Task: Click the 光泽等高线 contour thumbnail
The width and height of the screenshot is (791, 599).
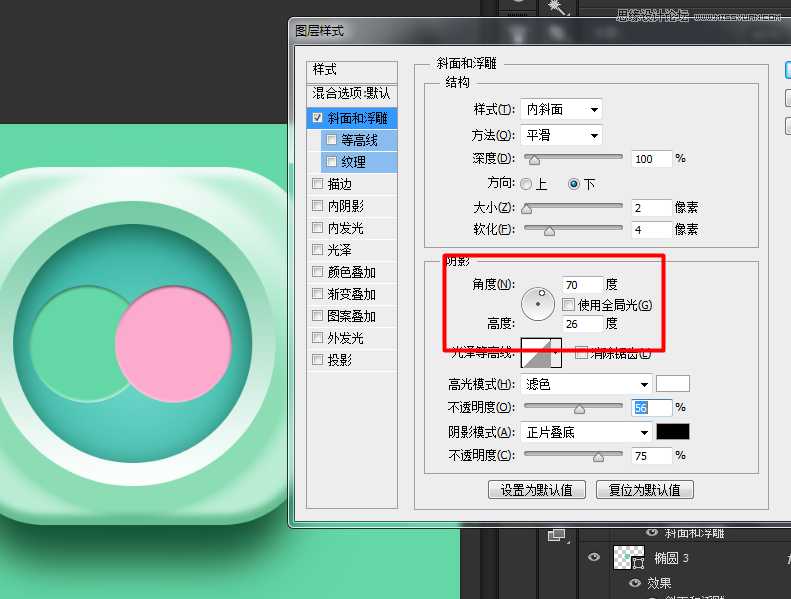Action: pyautogui.click(x=536, y=353)
